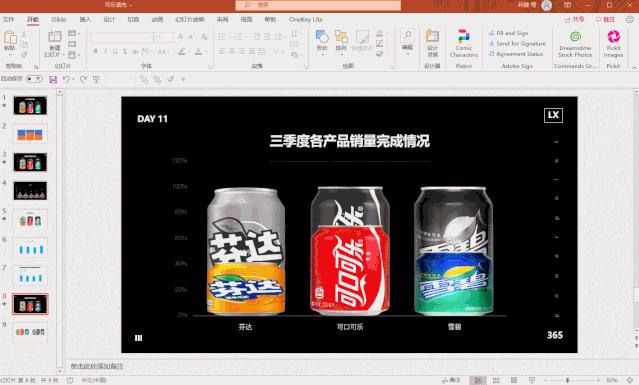The height and width of the screenshot is (385, 639).
Task: Open the Design Ideas icon
Action: 432,36
